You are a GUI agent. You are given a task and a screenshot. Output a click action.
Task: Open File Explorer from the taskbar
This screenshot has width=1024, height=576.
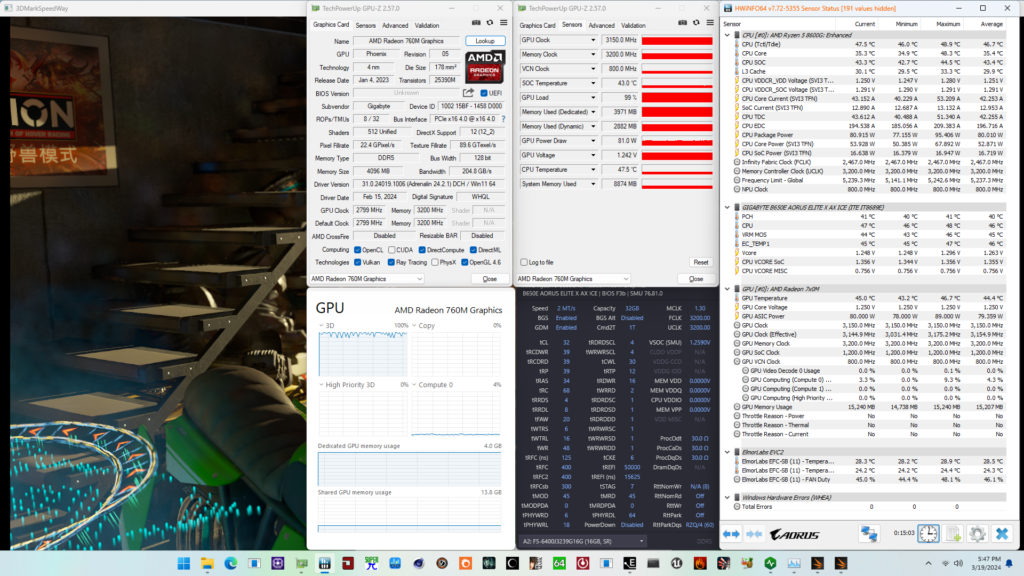point(208,563)
